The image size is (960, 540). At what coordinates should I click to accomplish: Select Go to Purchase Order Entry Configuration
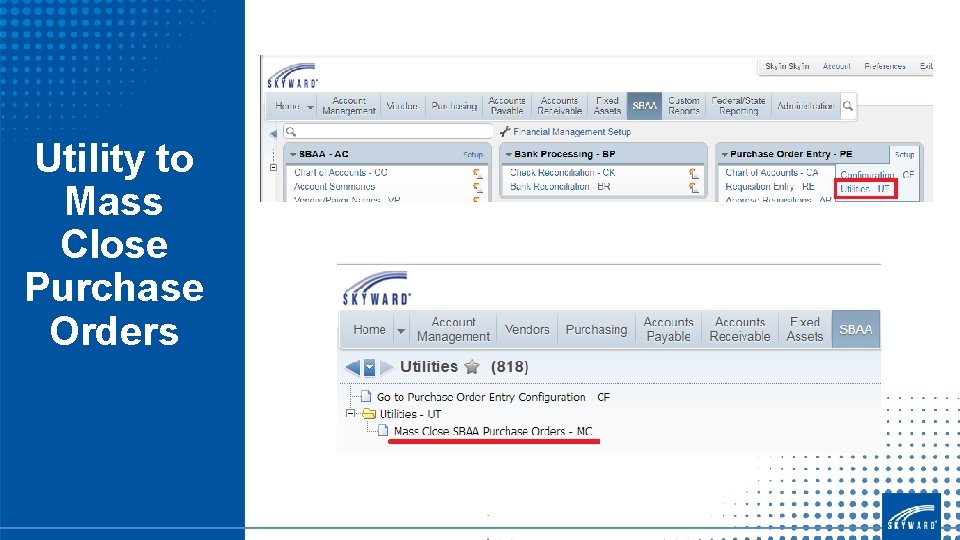493,397
